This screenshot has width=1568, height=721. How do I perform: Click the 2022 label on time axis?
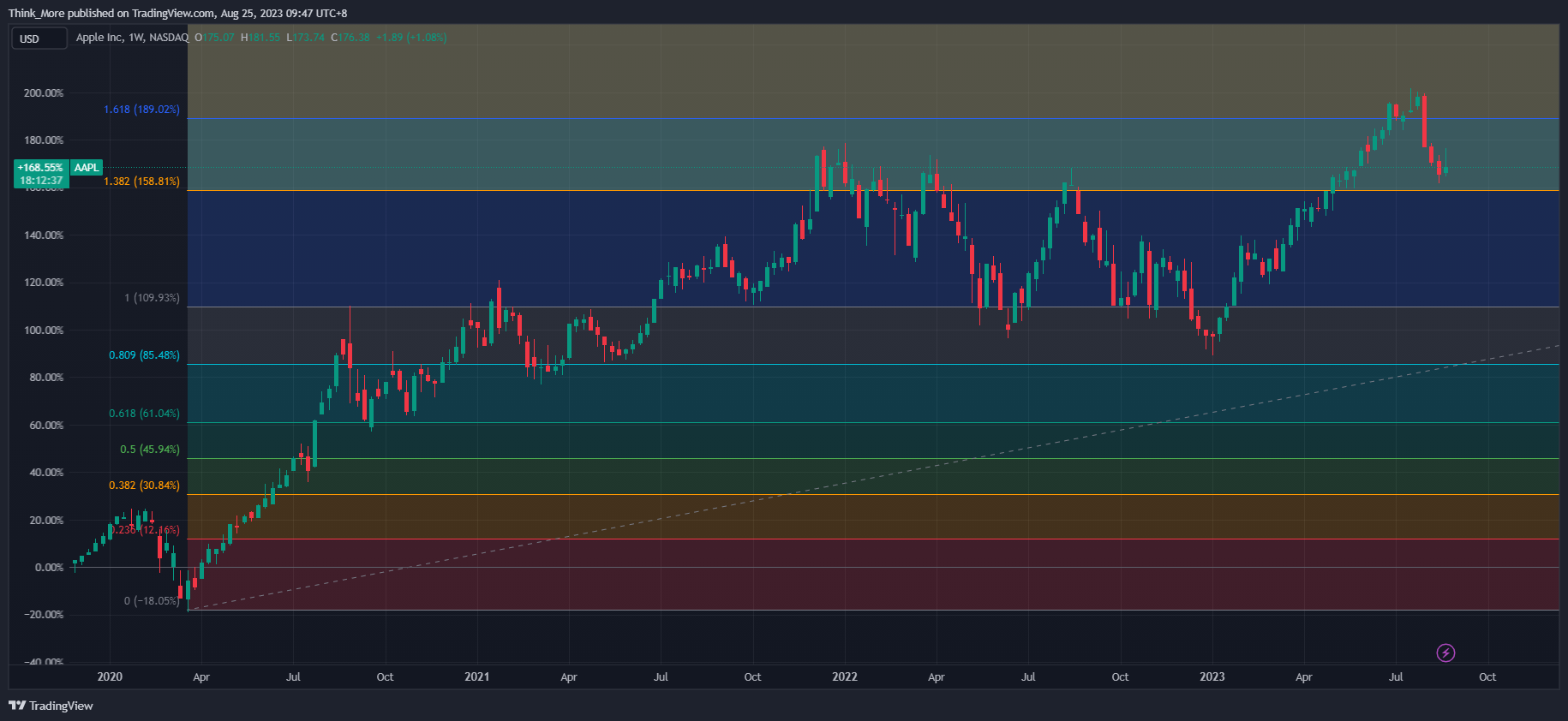tap(845, 676)
